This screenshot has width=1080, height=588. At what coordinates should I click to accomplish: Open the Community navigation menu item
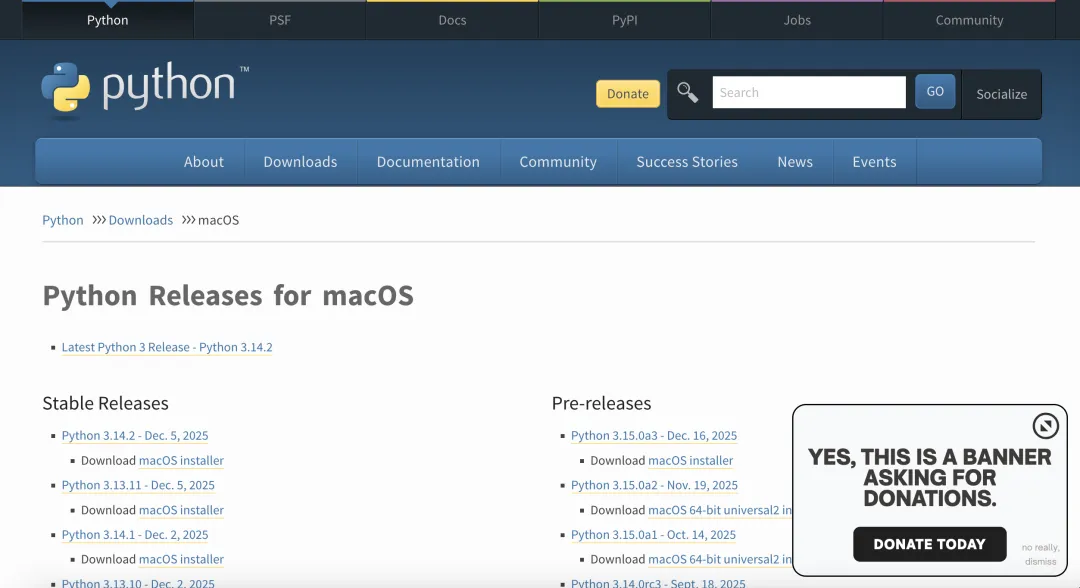[x=558, y=162]
